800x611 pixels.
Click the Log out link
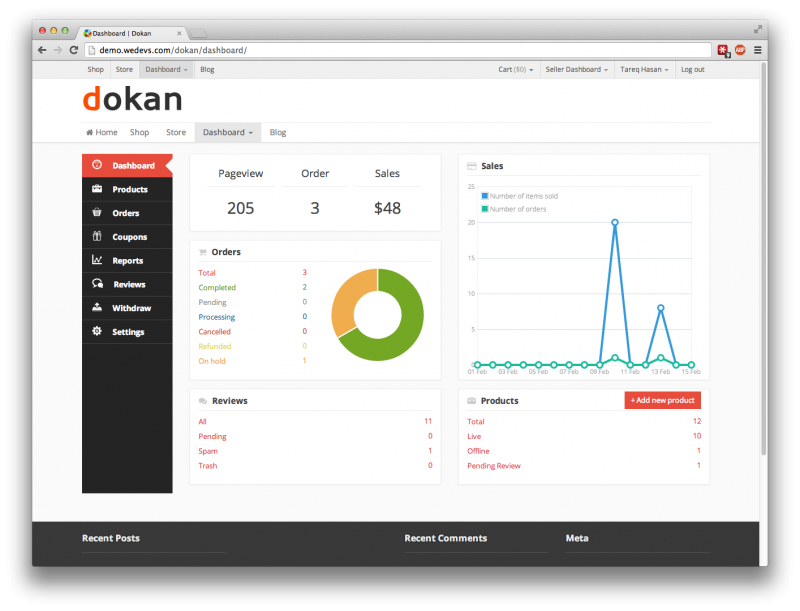point(692,70)
